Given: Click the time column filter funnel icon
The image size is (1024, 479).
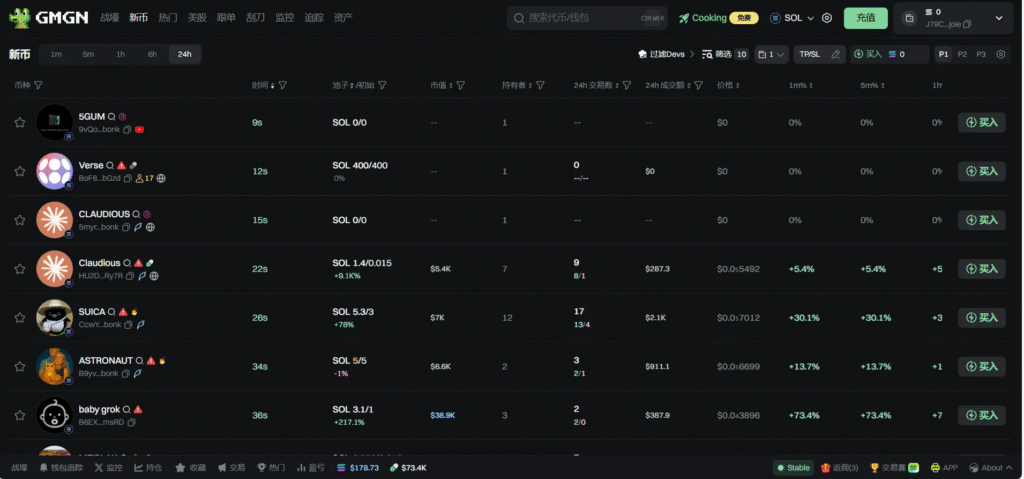Looking at the screenshot, I should (x=283, y=86).
